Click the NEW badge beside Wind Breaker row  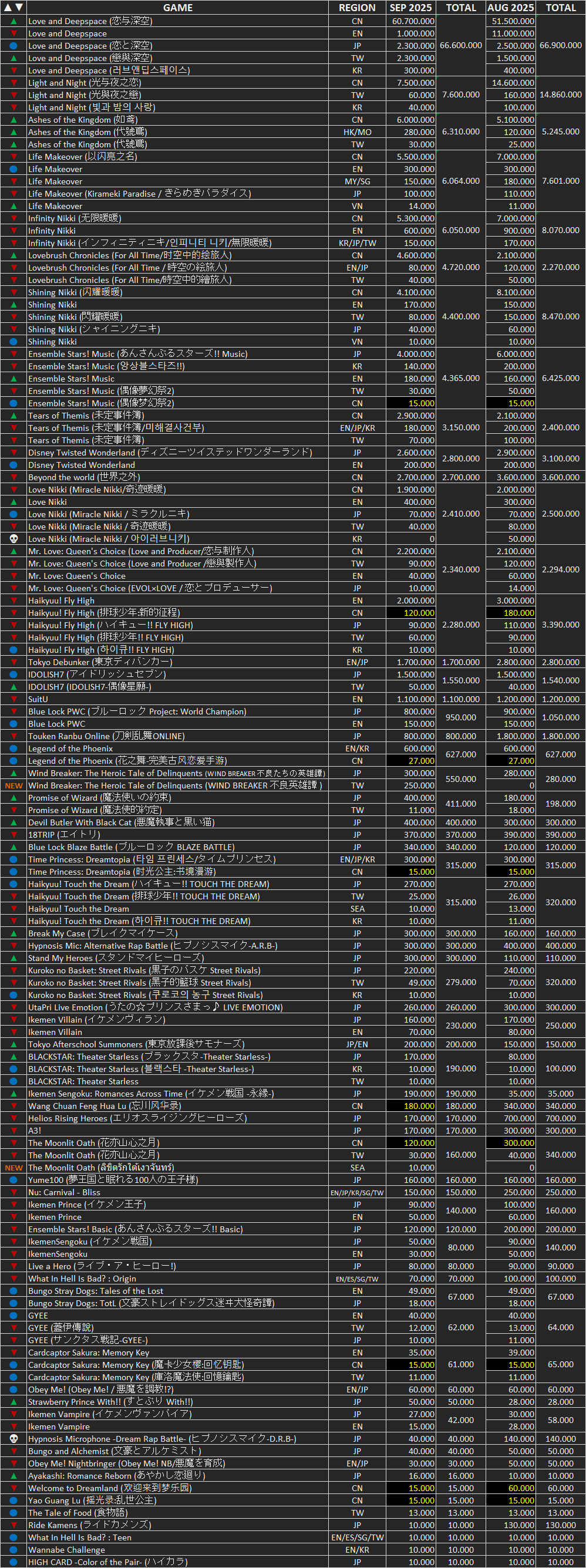[x=14, y=785]
